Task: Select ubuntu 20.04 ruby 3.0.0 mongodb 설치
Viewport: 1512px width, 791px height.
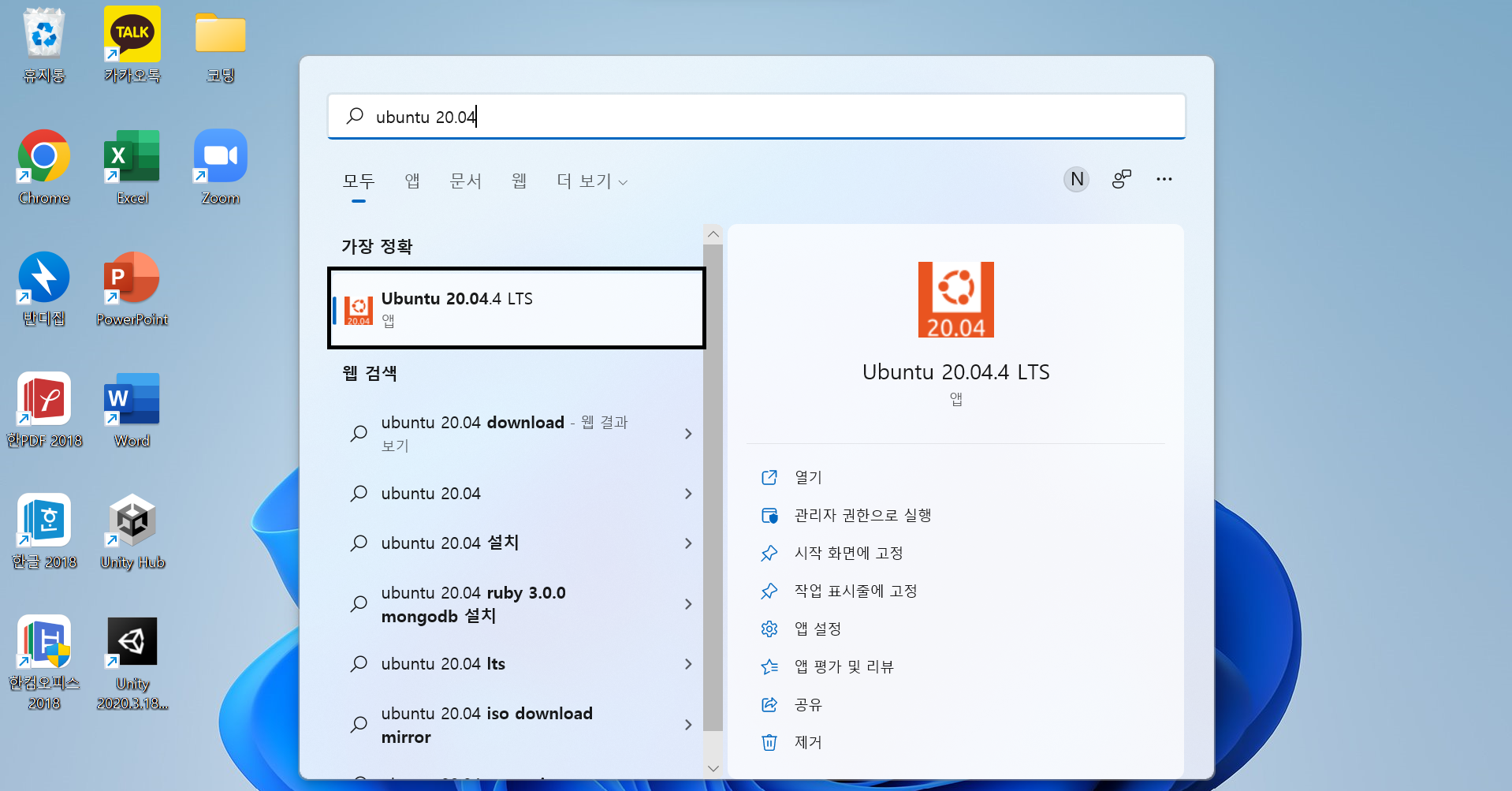Action: [x=505, y=604]
